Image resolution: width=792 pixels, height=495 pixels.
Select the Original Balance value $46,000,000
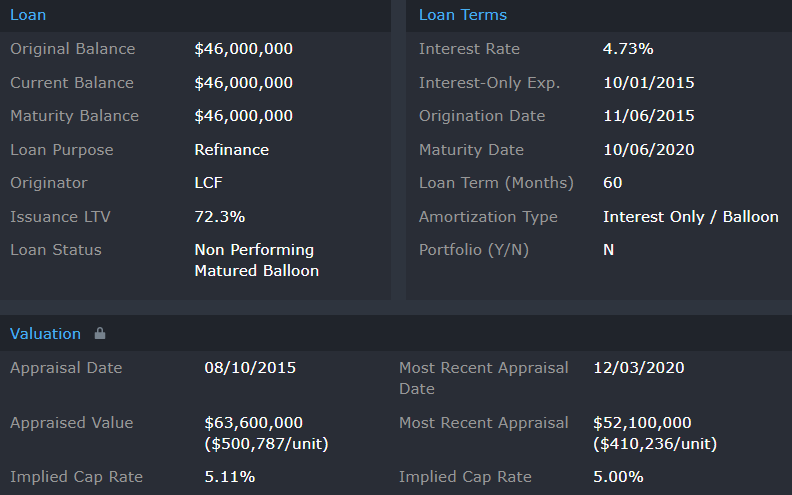[x=243, y=49]
